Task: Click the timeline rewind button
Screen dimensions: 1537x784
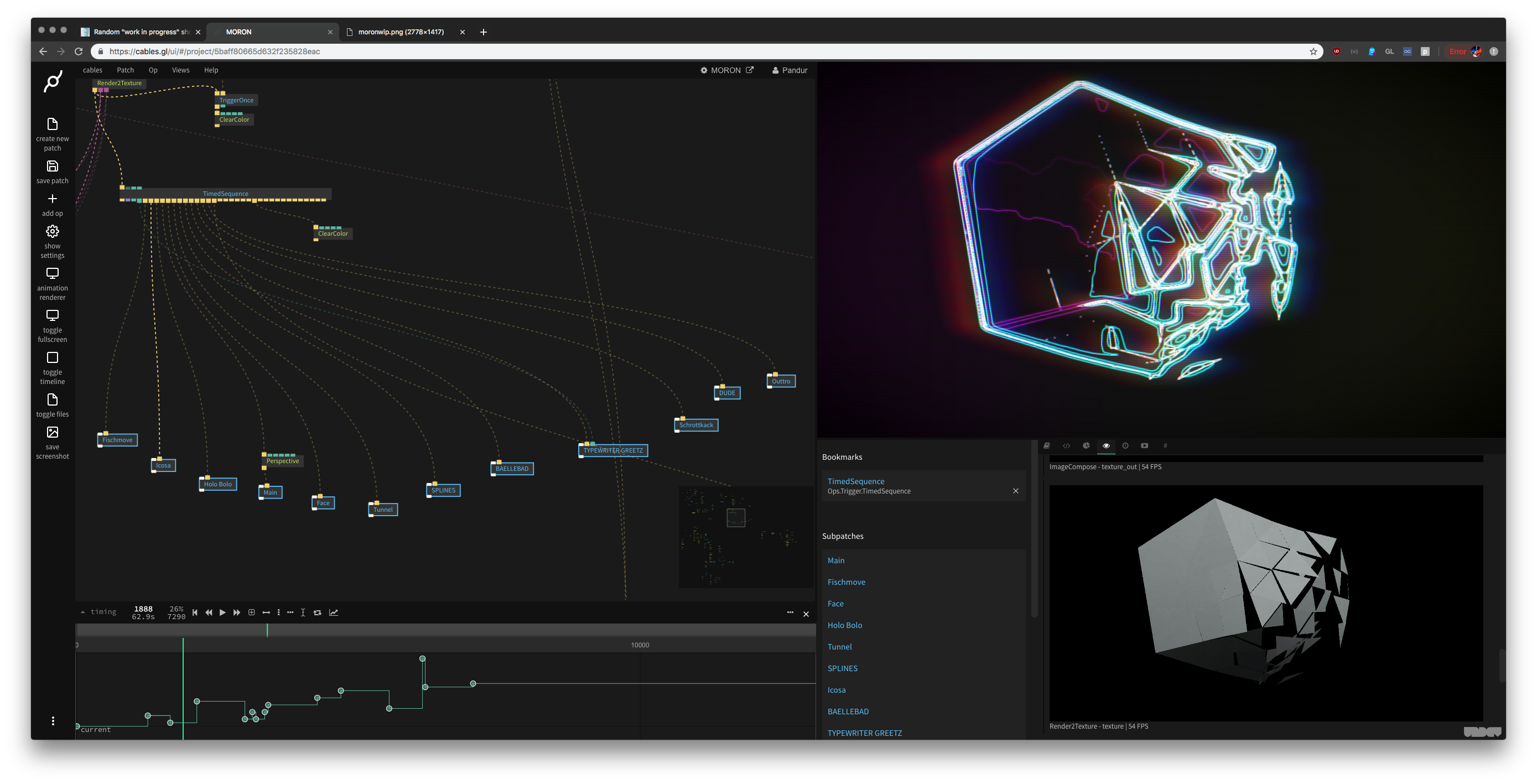Action: click(209, 612)
